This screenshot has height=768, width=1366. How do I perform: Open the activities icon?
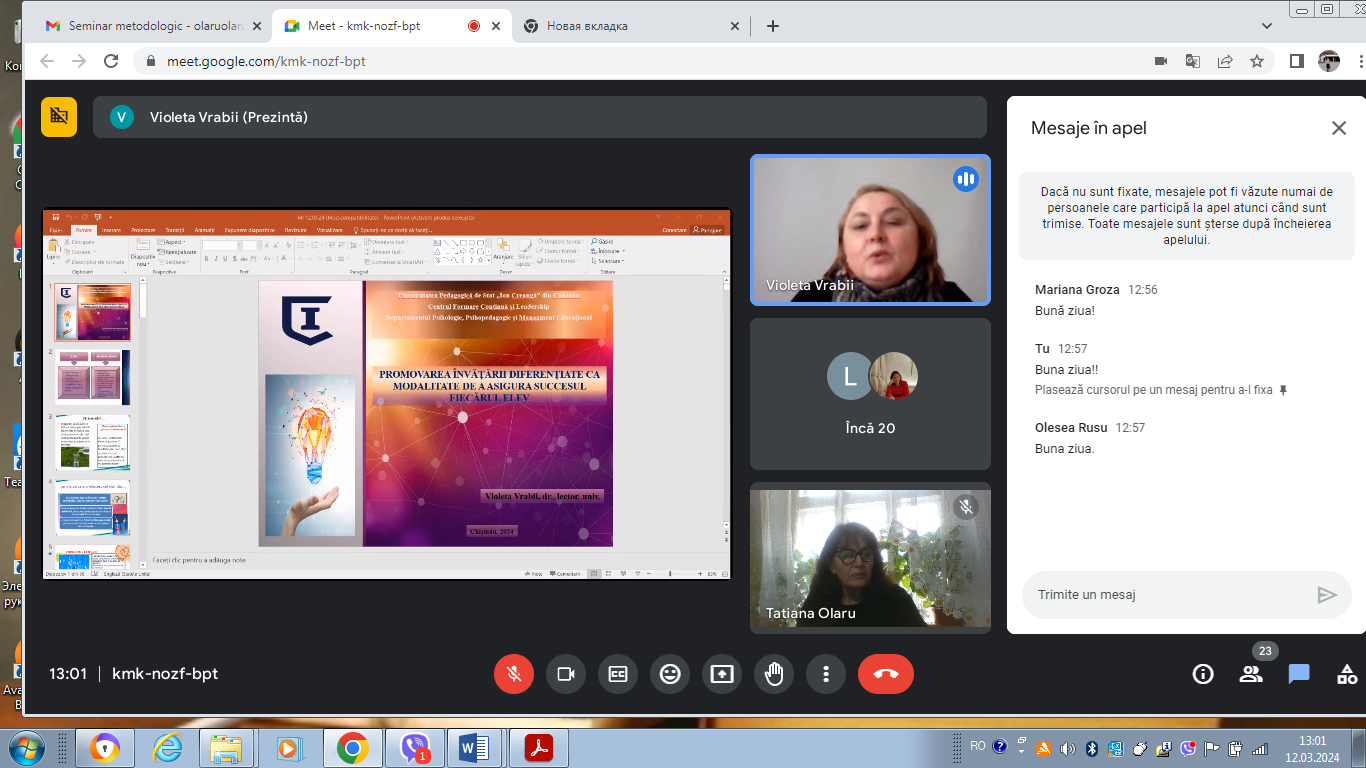[1347, 674]
